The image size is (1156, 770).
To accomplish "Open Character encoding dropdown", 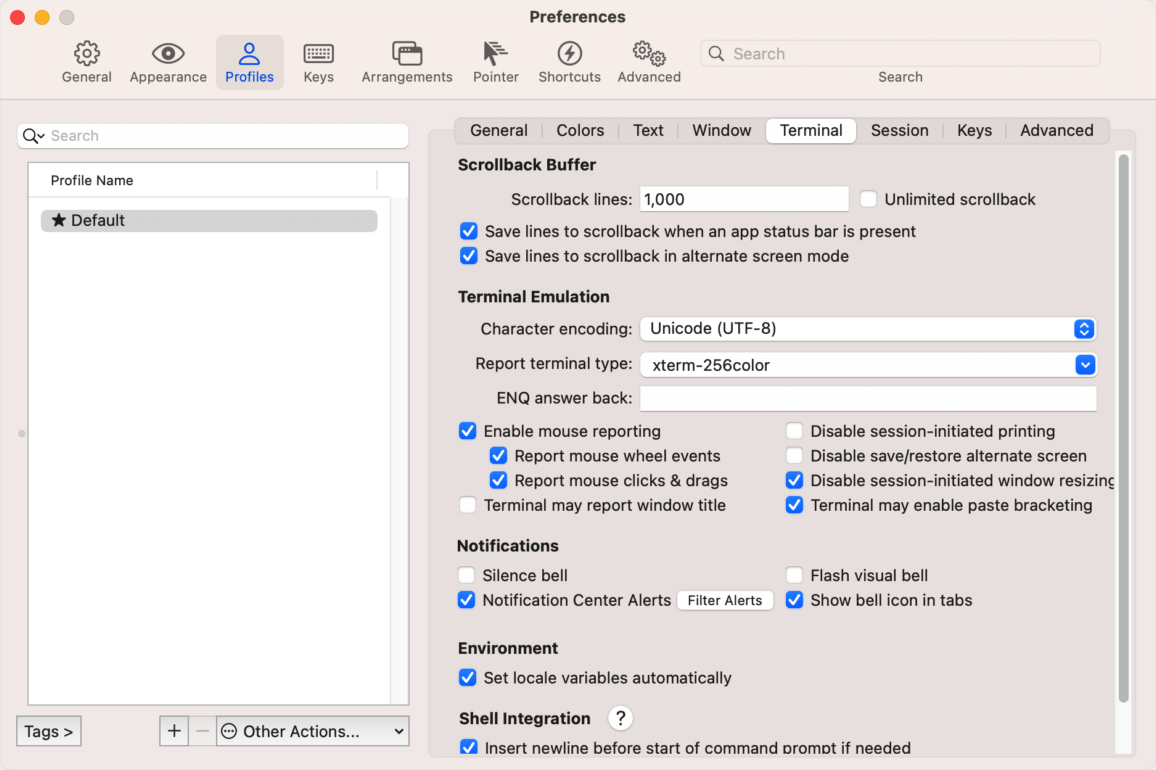I will pyautogui.click(x=868, y=329).
